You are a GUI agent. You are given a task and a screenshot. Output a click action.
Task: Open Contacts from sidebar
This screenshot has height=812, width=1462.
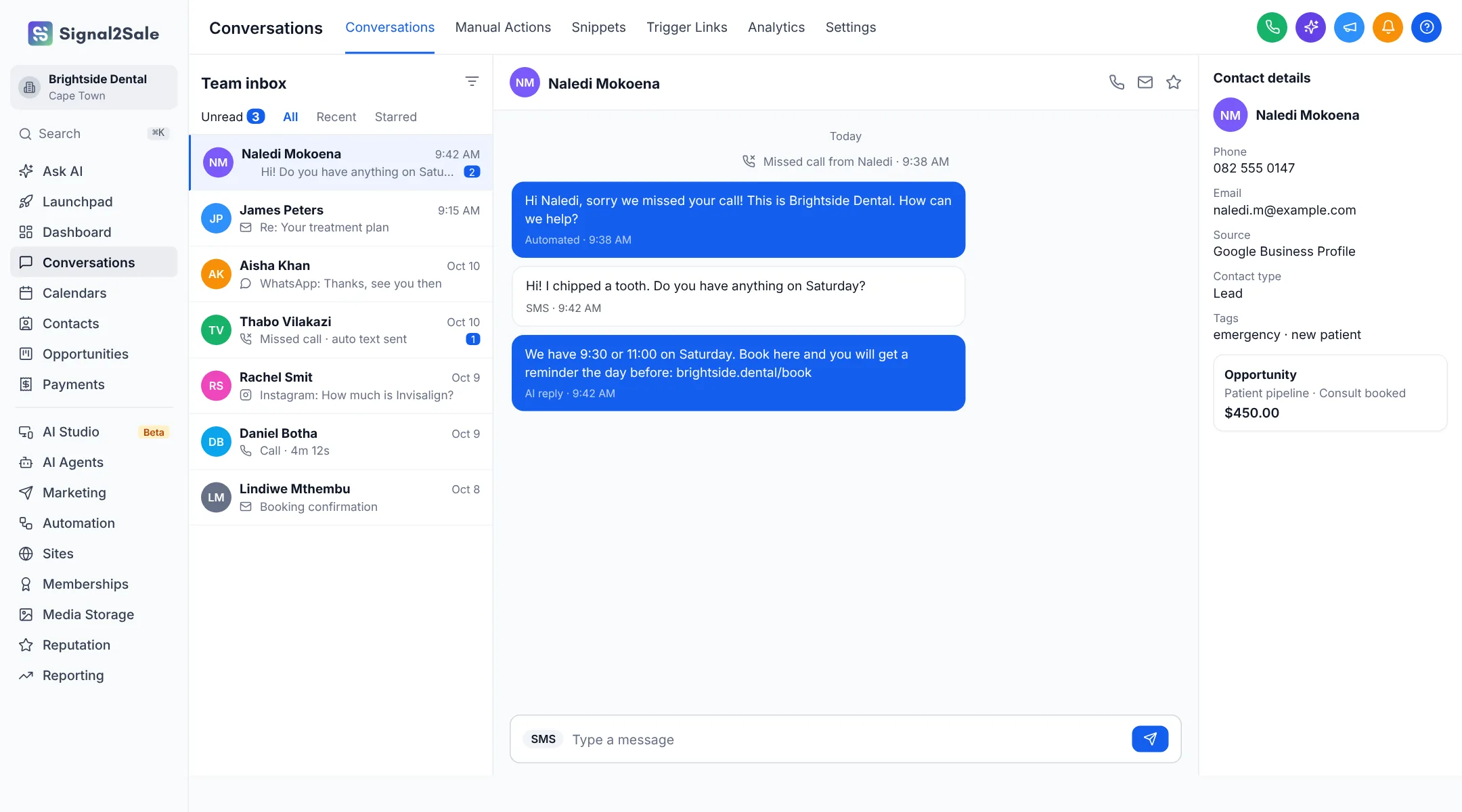click(x=93, y=323)
